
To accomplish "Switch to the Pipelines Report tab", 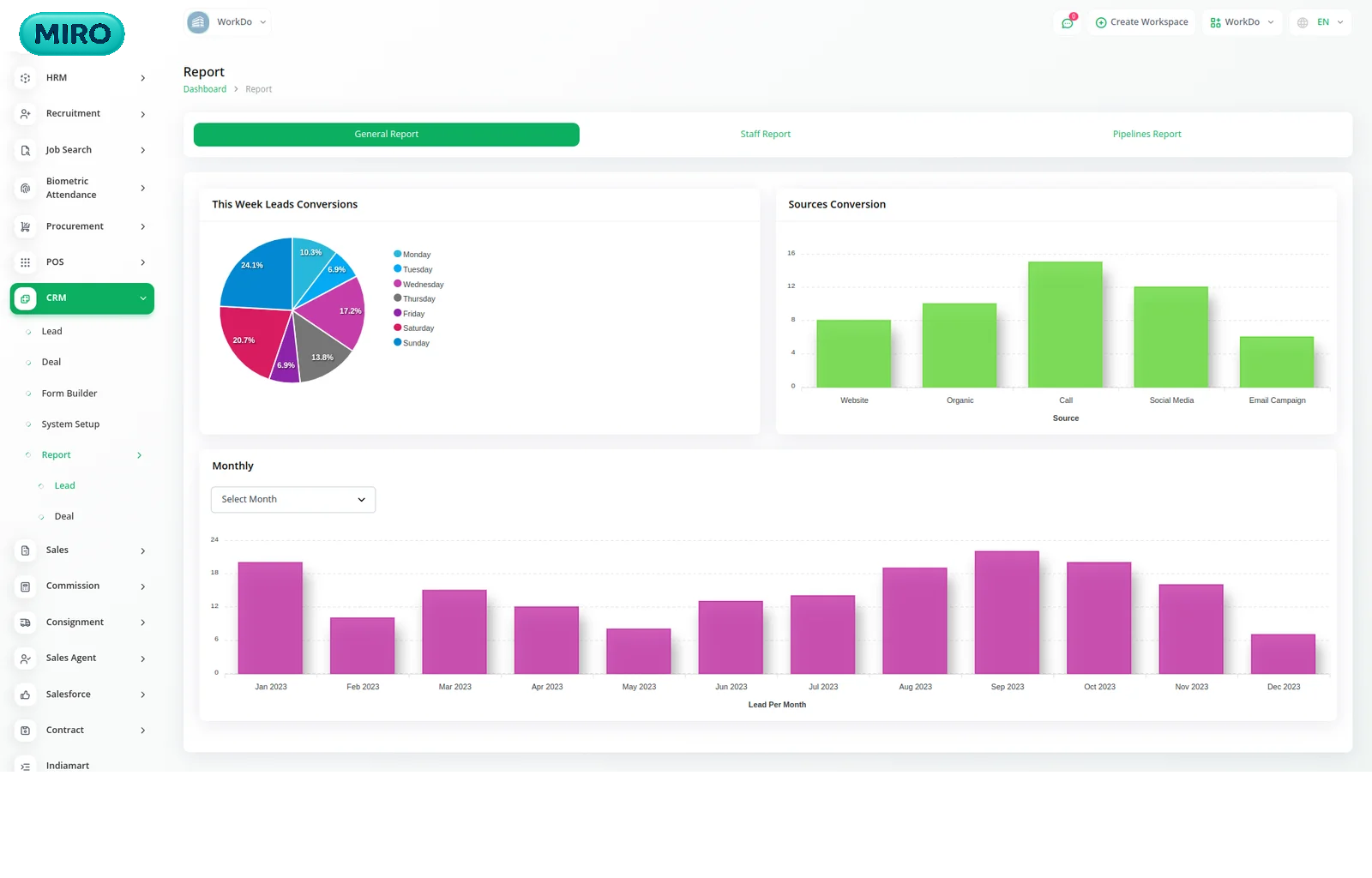I will coord(1146,135).
